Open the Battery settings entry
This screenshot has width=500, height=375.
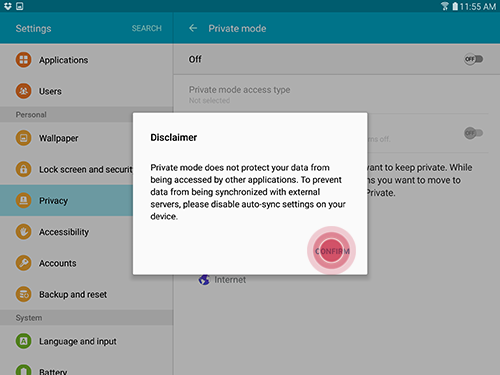pos(87,367)
